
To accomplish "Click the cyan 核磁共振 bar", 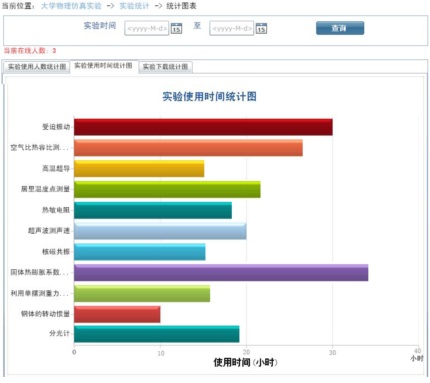I will 140,252.
